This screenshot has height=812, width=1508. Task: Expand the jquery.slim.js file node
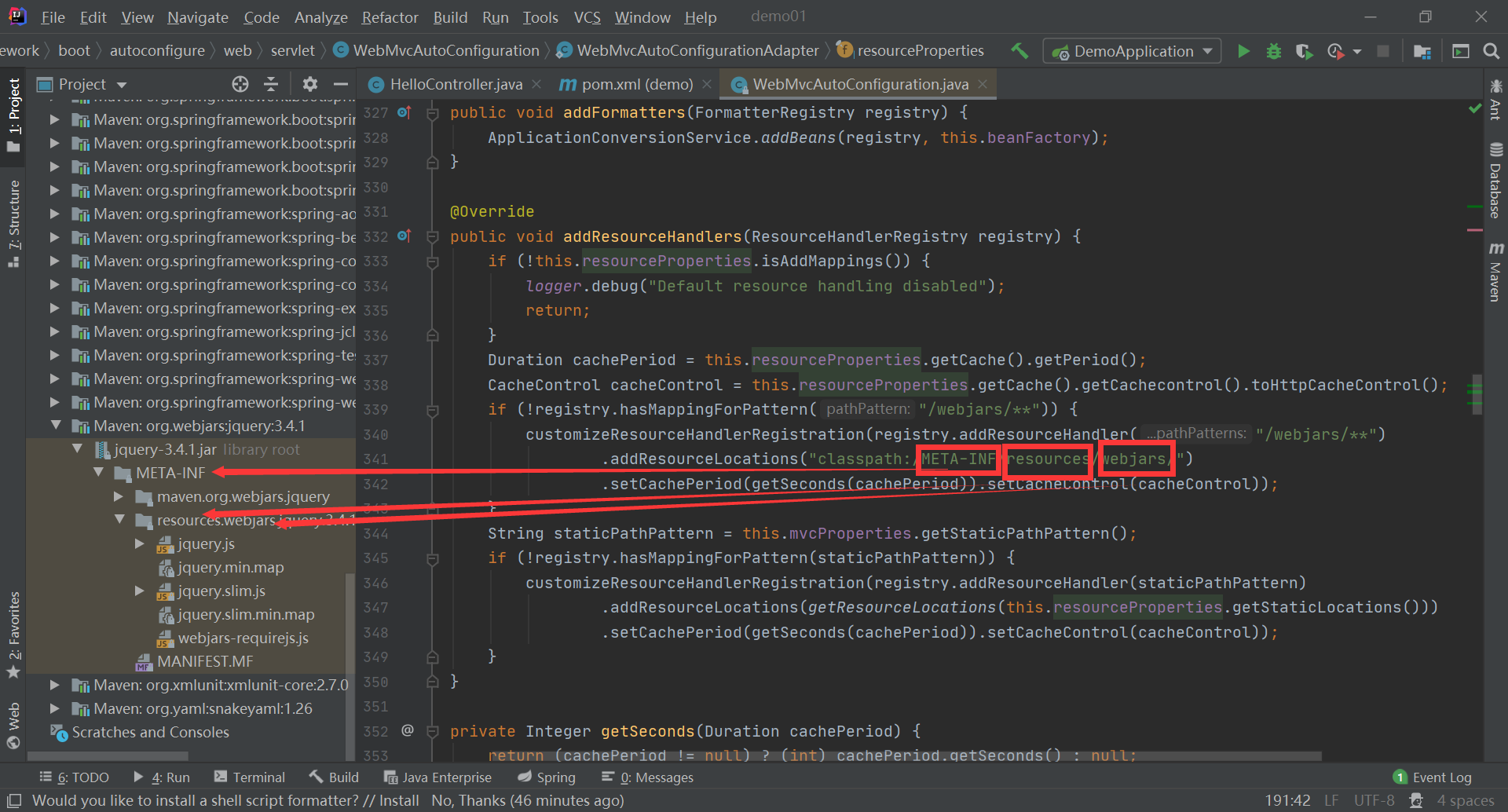click(x=140, y=591)
